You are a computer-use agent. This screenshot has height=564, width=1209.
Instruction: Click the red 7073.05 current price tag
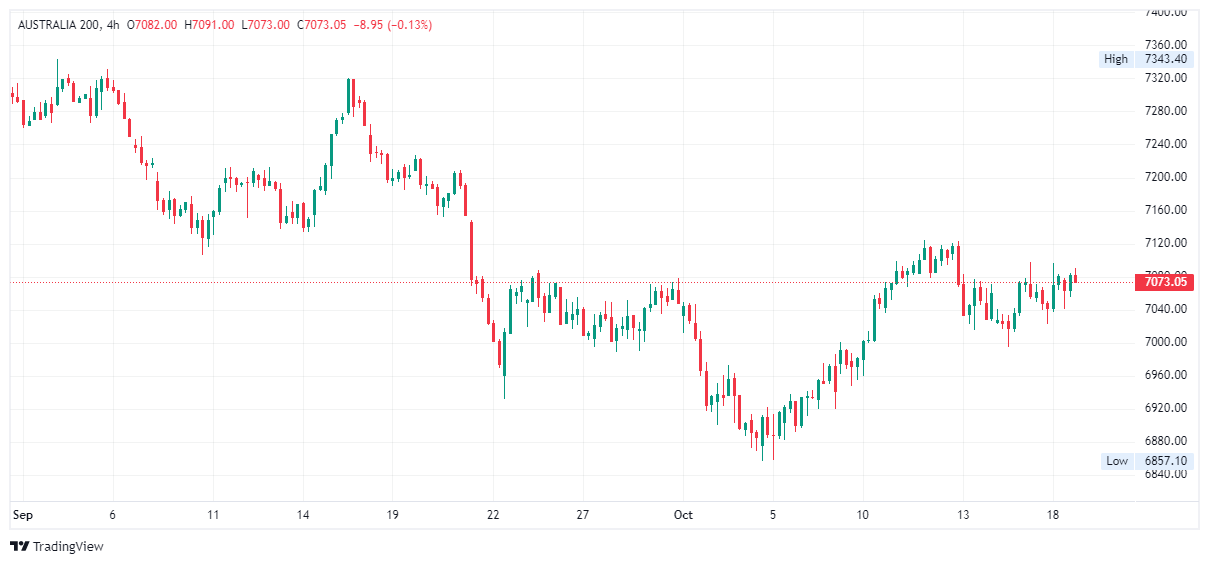click(x=1165, y=282)
